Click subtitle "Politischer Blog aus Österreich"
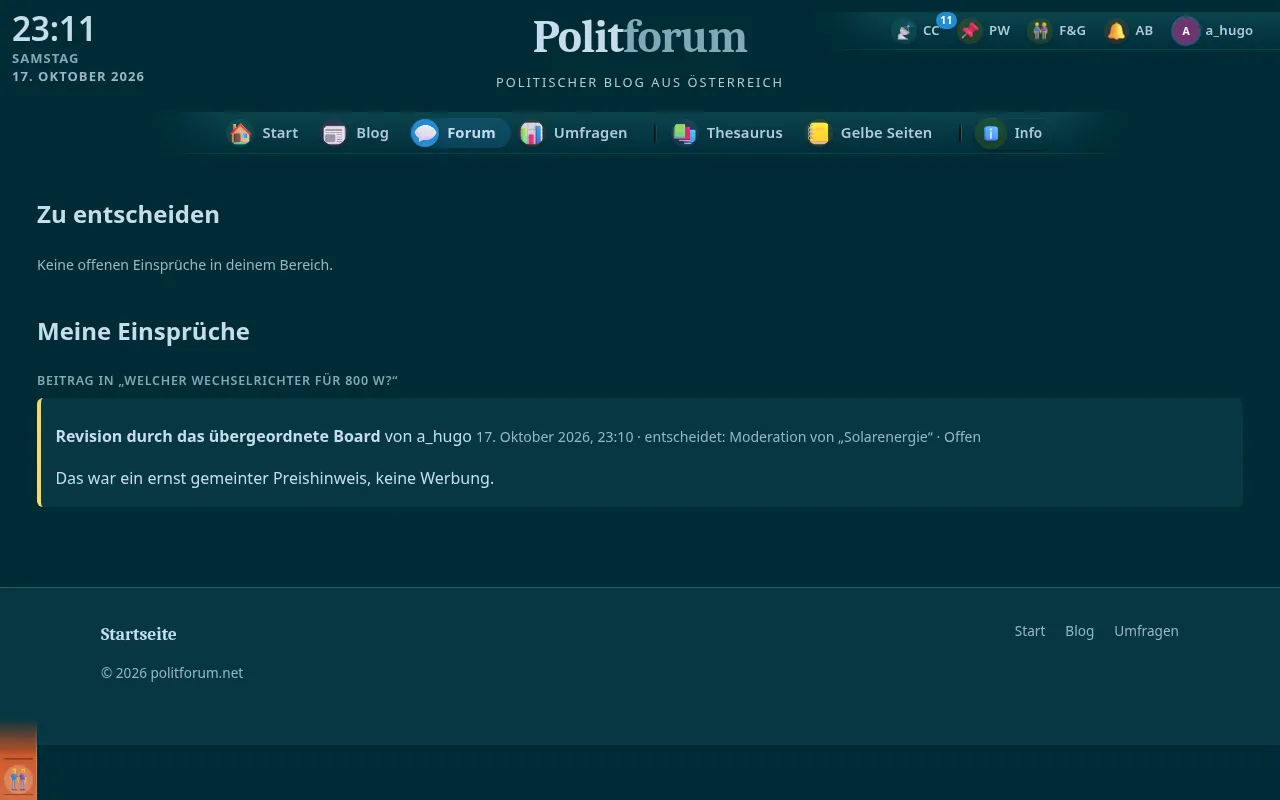 point(640,82)
